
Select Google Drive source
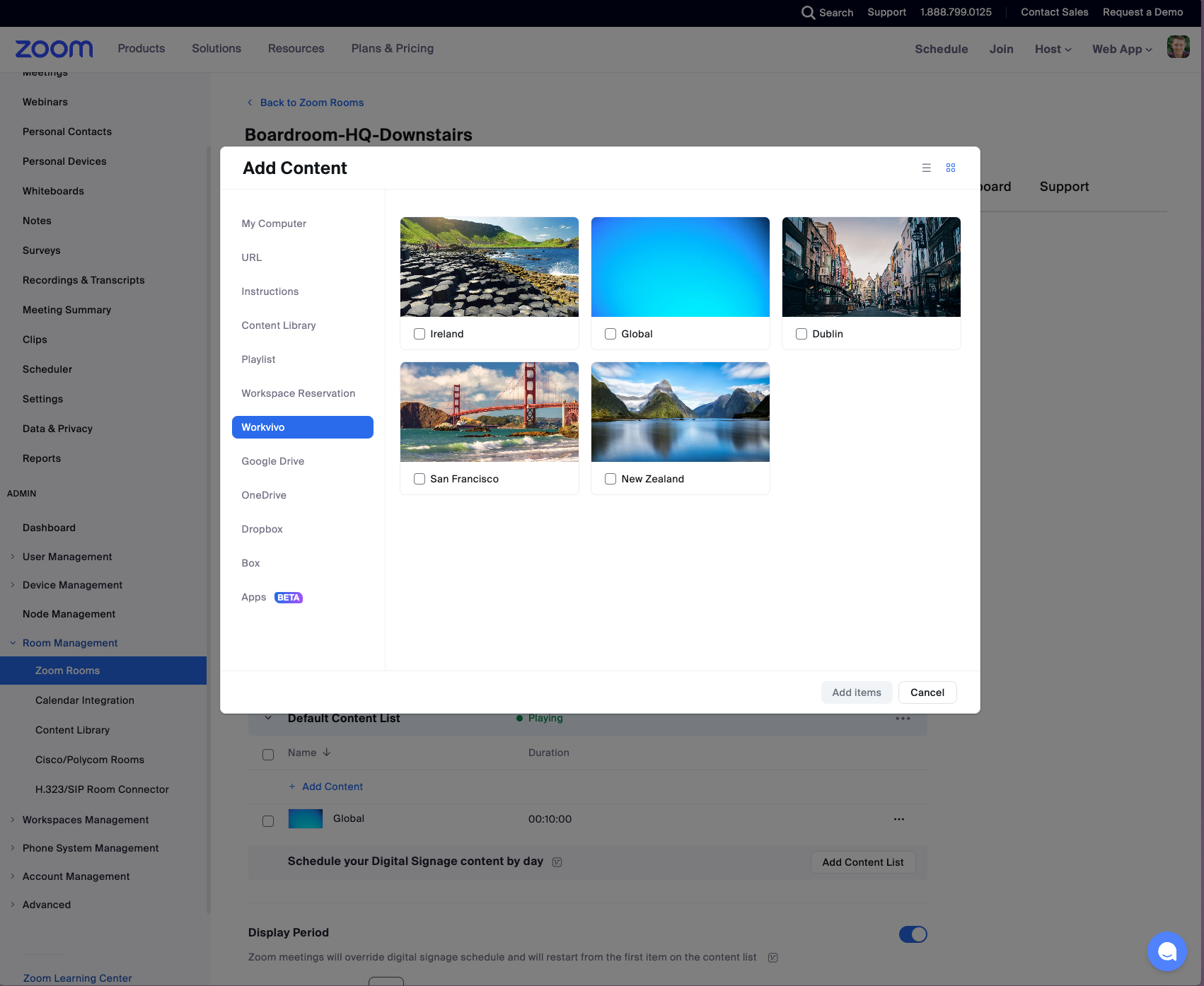[303, 461]
